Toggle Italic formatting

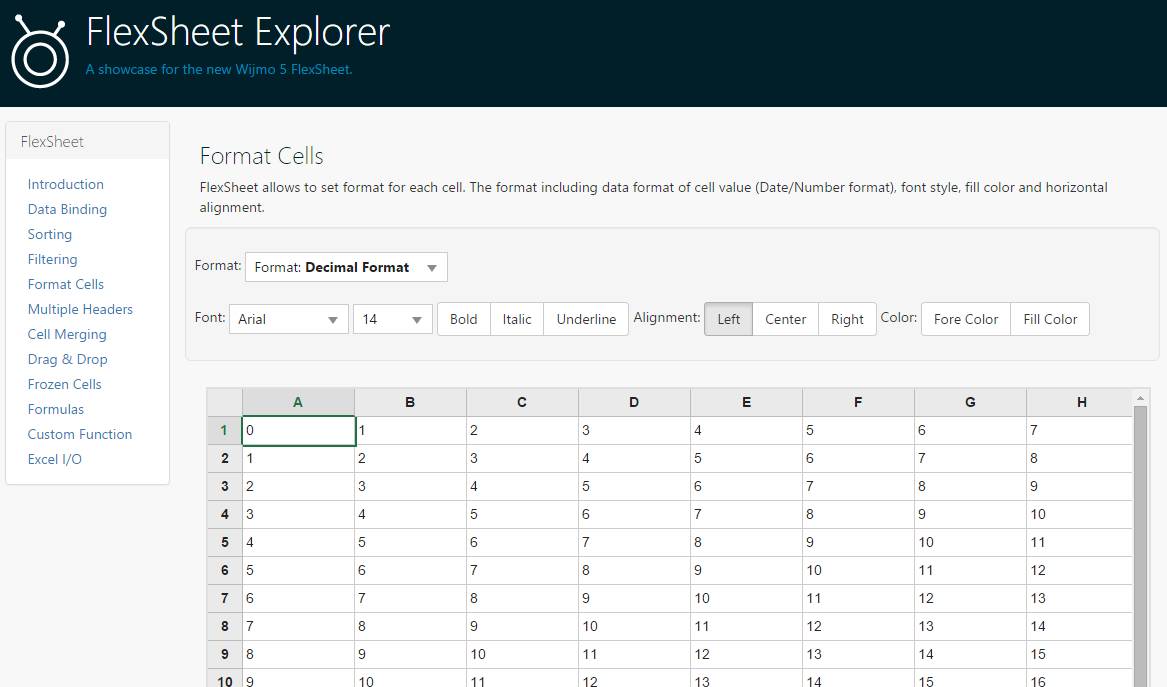click(517, 319)
